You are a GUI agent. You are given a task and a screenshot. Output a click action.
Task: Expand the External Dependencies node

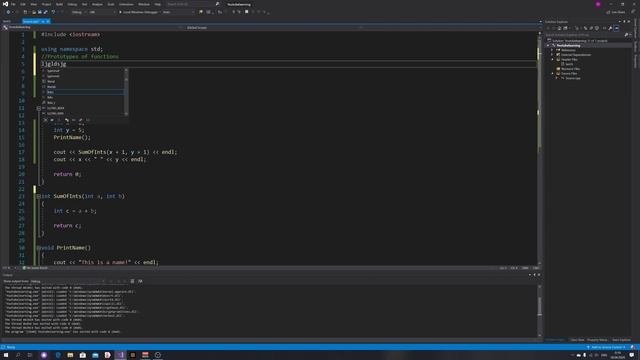coord(552,55)
